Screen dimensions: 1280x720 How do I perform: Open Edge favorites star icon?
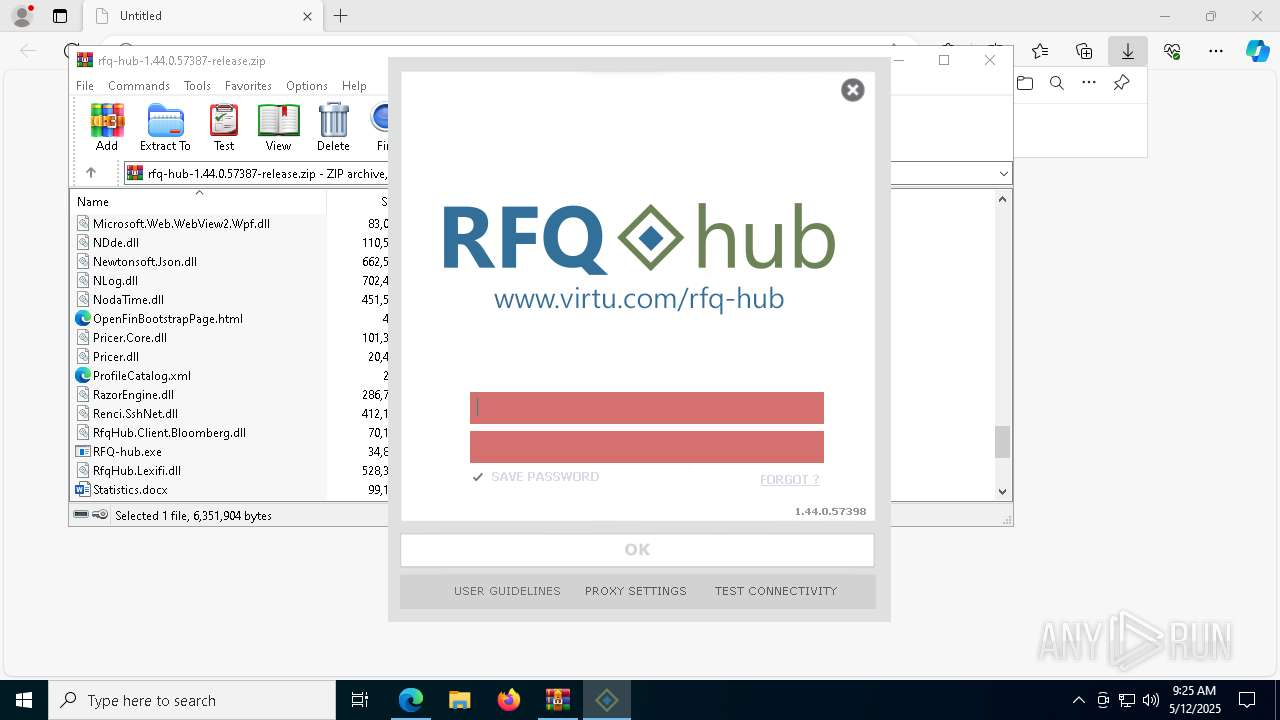pos(1040,51)
